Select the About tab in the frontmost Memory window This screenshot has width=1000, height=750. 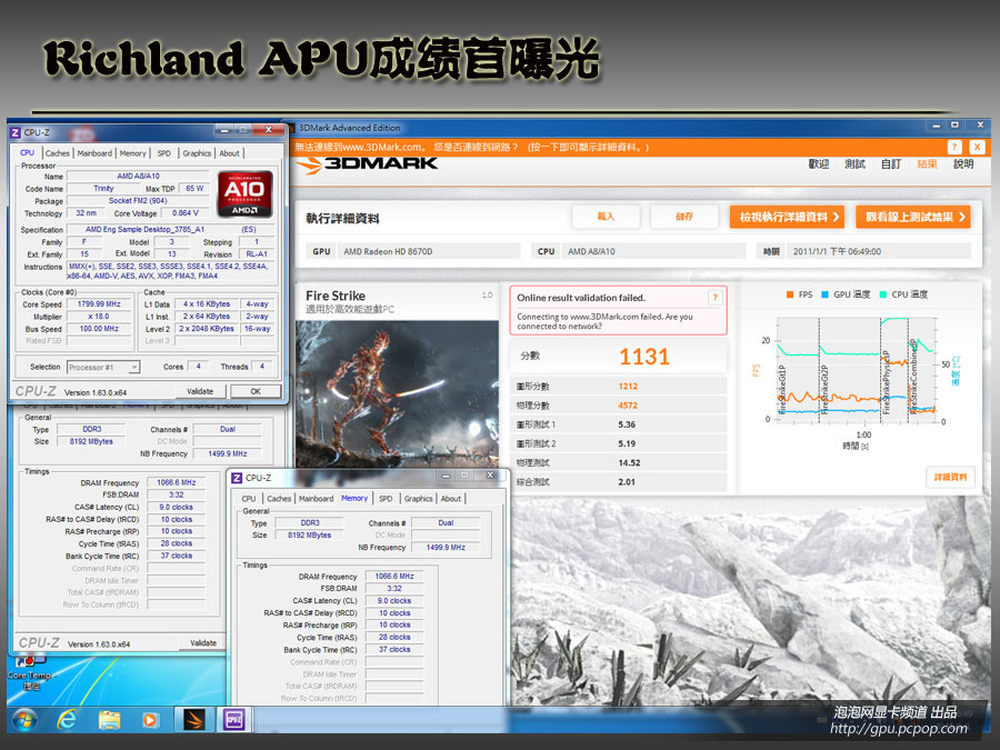click(451, 499)
